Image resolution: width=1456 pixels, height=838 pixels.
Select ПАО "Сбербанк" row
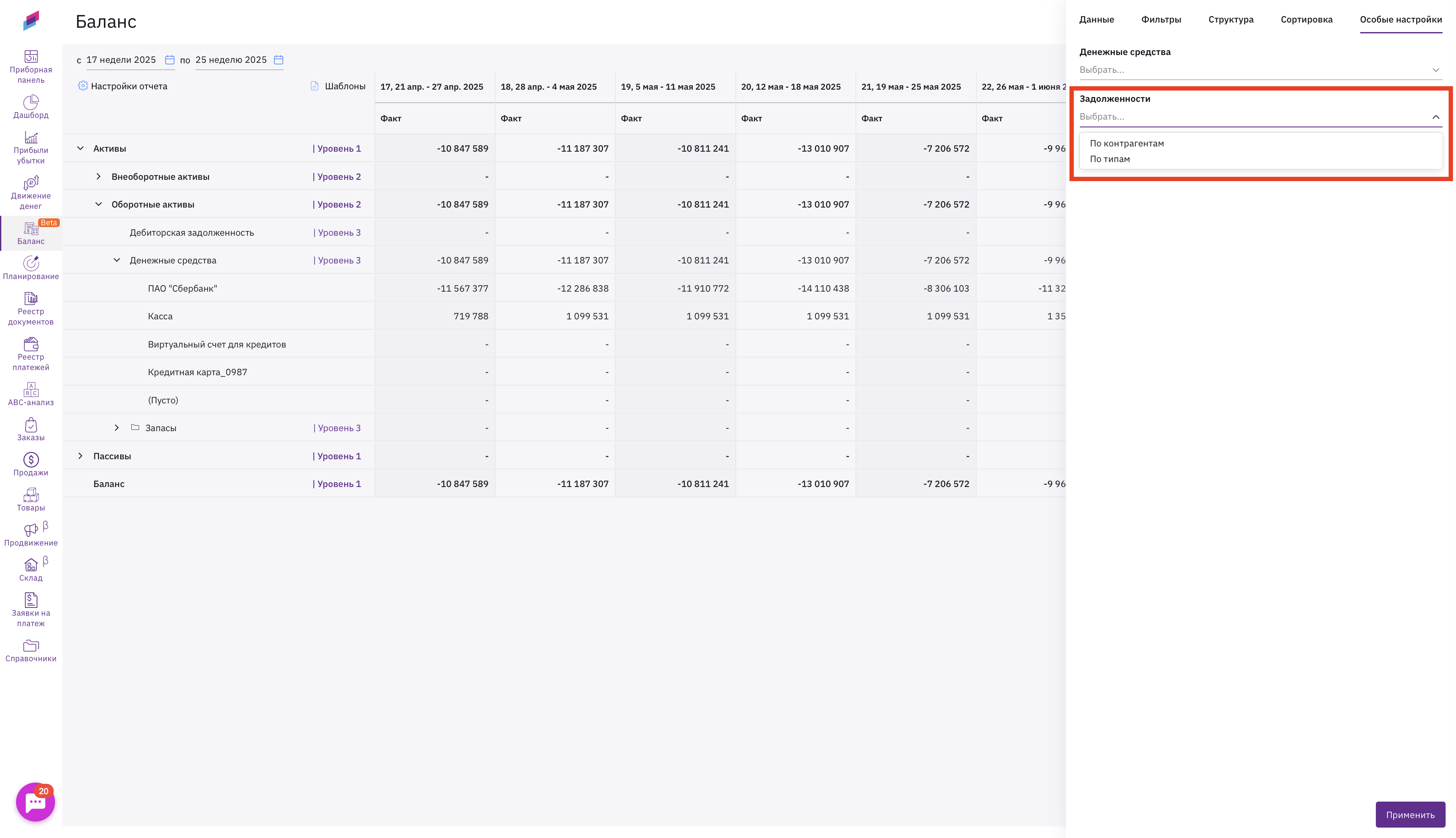(x=182, y=288)
